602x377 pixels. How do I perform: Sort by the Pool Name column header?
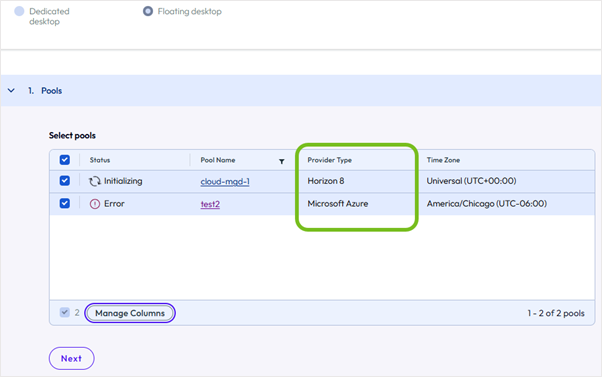218,160
